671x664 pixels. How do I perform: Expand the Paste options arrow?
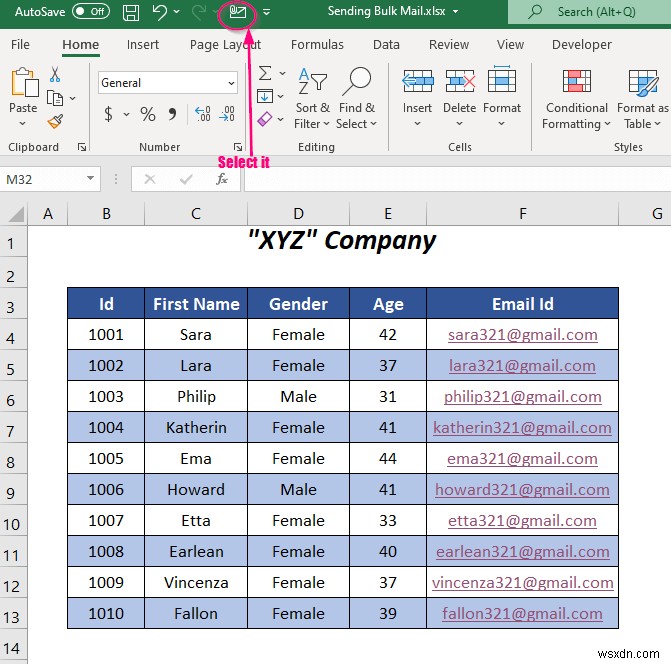coord(23,124)
